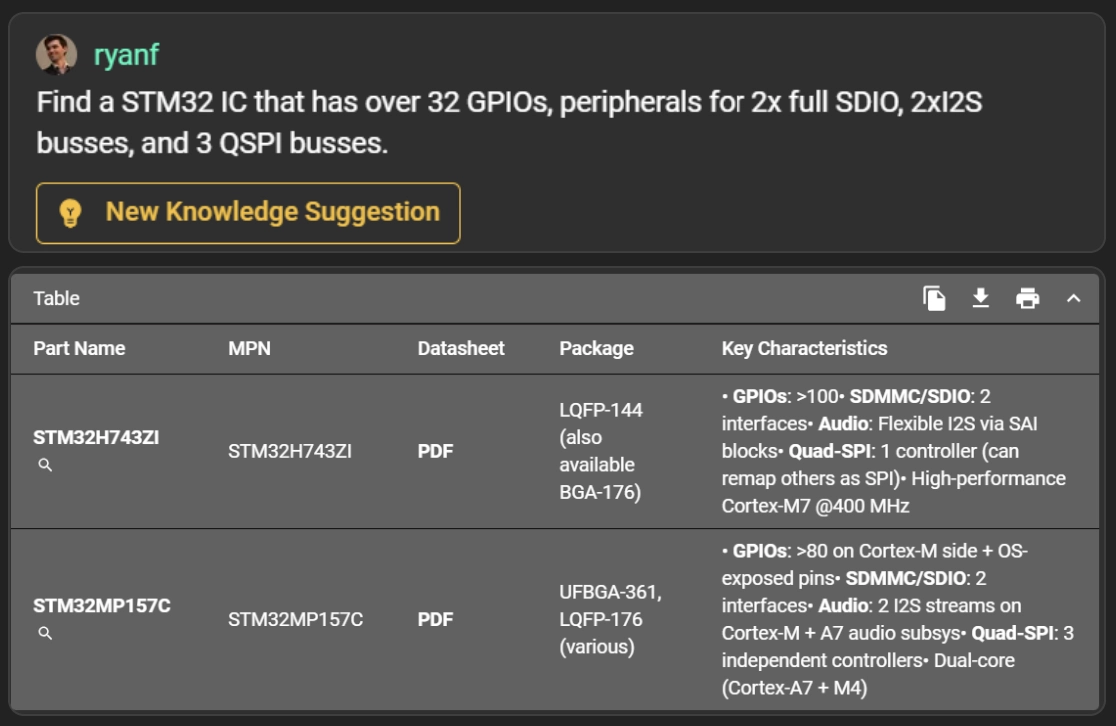
Task: Open ryanf's profile avatar picture
Action: [x=56, y=55]
